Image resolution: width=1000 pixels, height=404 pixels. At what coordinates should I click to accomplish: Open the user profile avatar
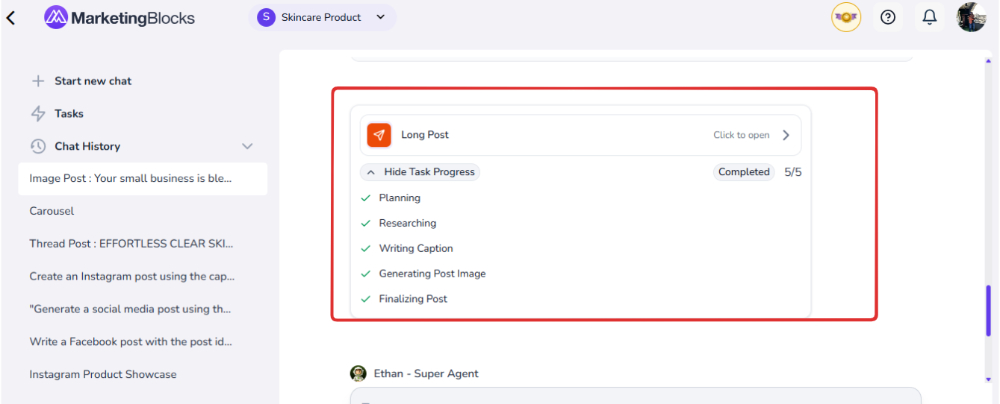click(970, 17)
